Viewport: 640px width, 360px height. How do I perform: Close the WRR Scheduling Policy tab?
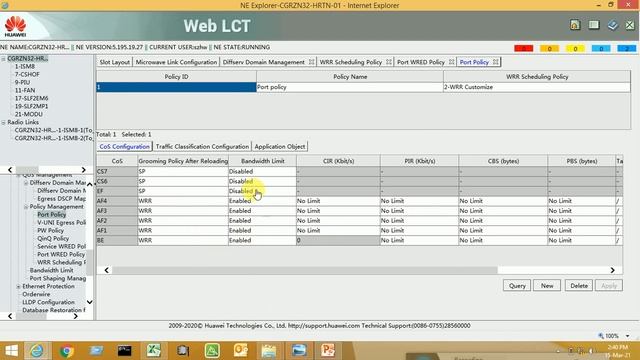(x=389, y=62)
